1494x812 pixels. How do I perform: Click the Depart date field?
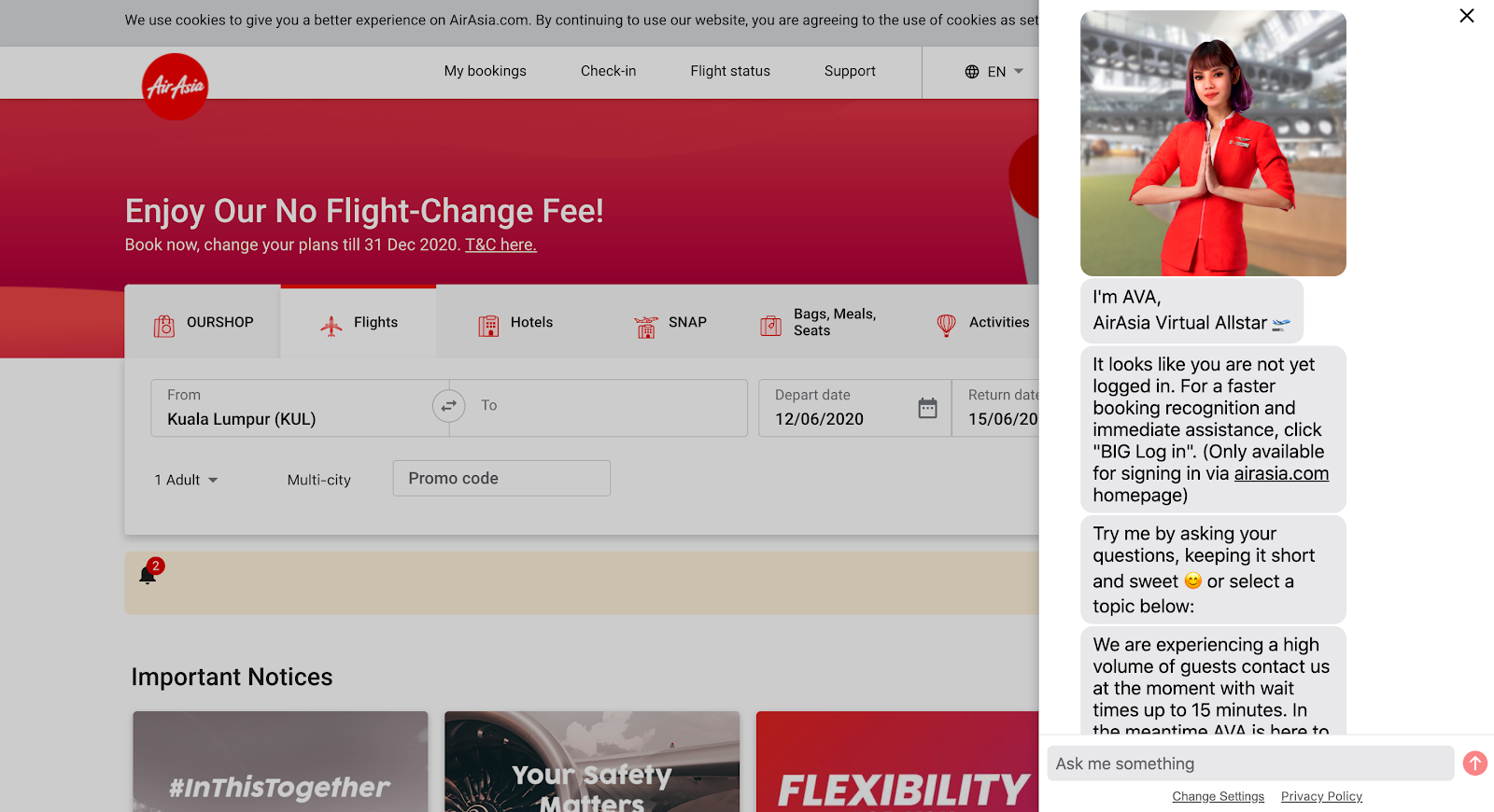pyautogui.click(x=854, y=408)
